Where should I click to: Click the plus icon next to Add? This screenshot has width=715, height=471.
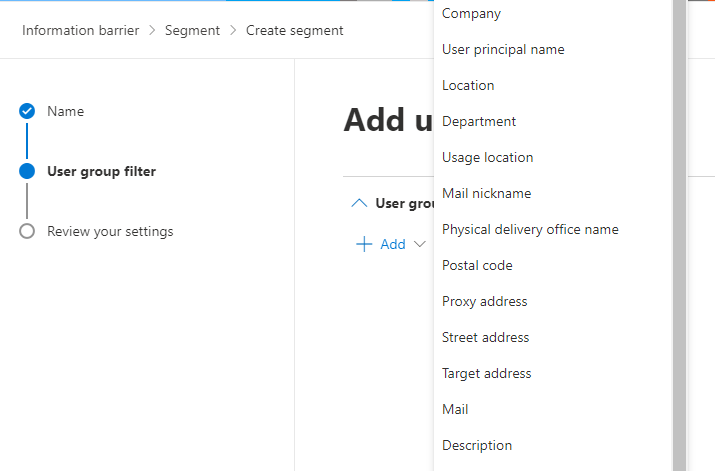[364, 244]
